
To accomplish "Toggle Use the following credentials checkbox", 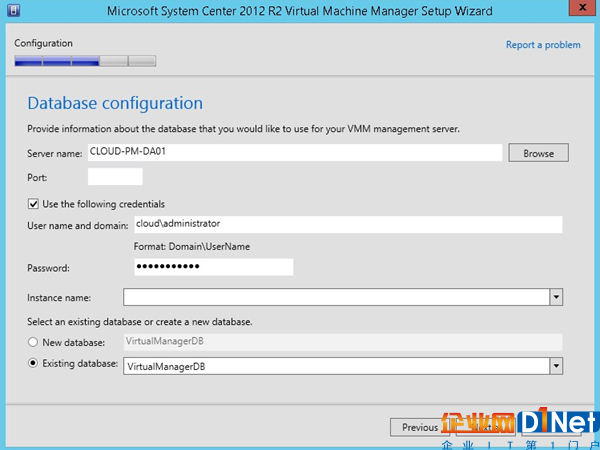I will [x=33, y=204].
